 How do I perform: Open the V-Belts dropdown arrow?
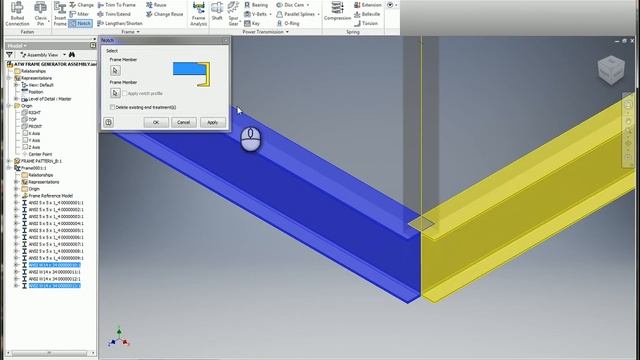click(270, 14)
